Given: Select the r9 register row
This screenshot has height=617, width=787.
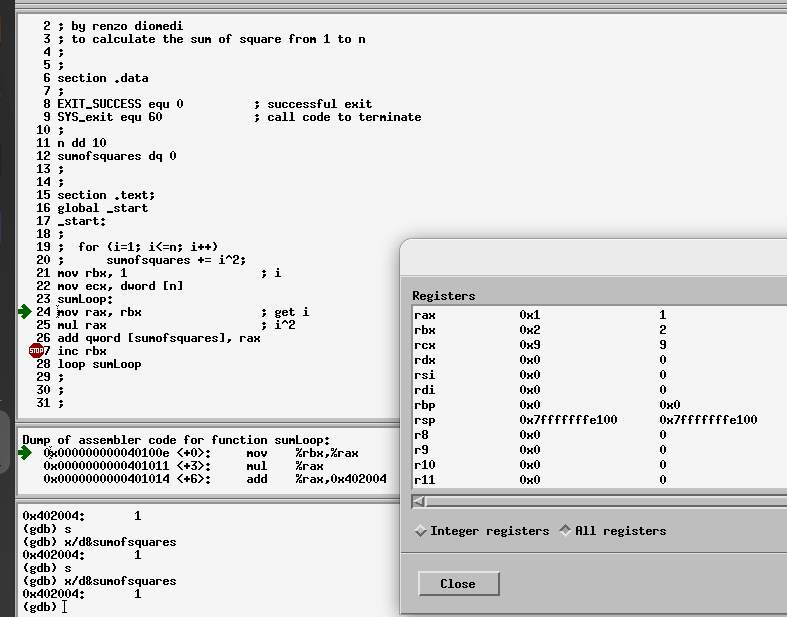Looking at the screenshot, I should pyautogui.click(x=599, y=450).
